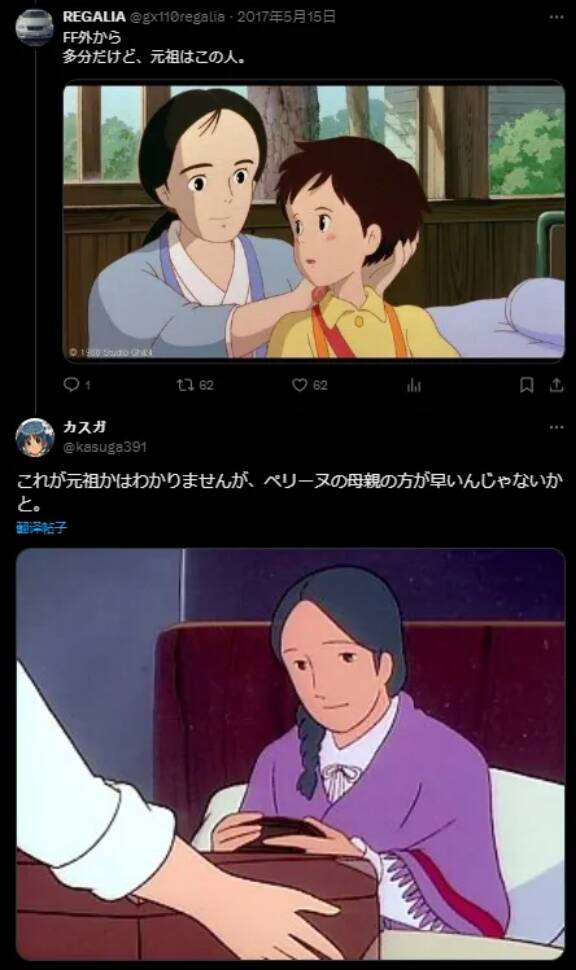Image resolution: width=576 pixels, height=970 pixels.
Task: Open the REGALIA display name
Action: click(94, 17)
